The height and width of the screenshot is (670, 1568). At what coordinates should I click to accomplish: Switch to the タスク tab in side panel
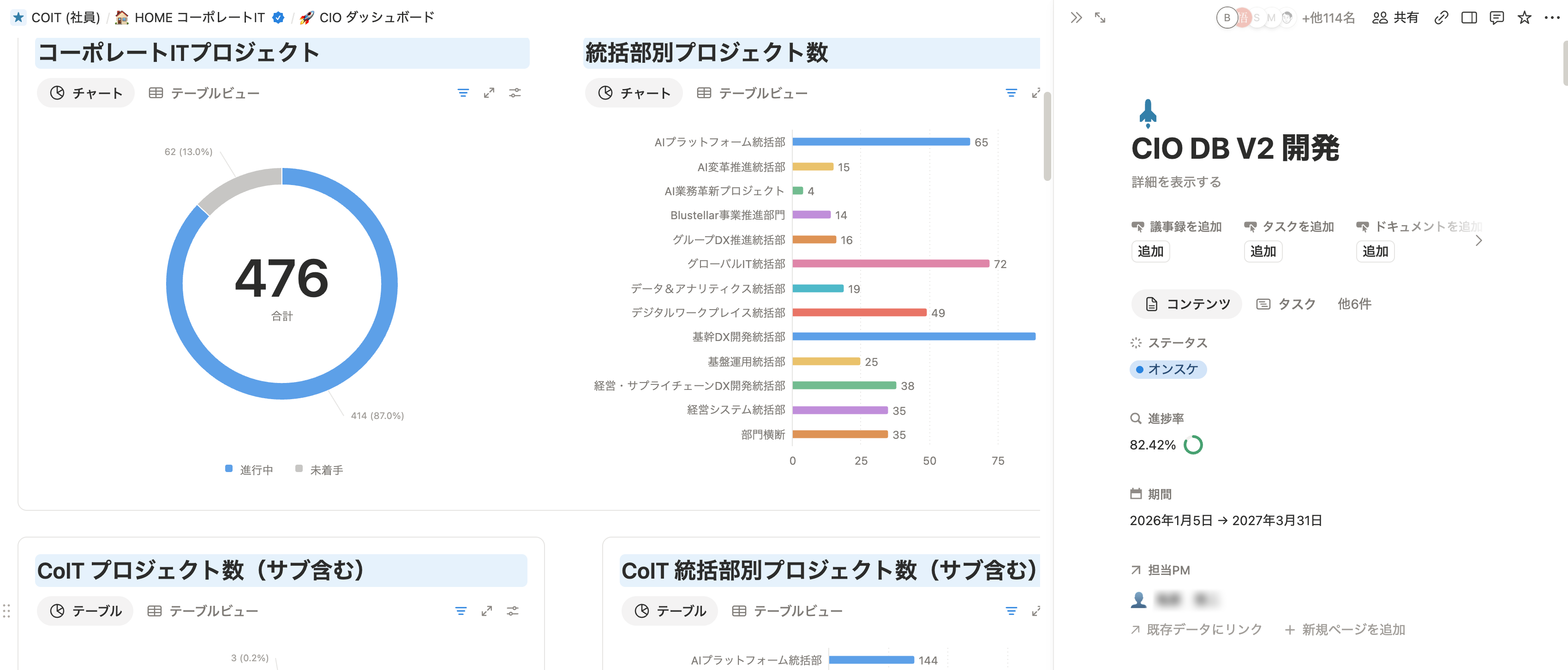click(x=1286, y=304)
